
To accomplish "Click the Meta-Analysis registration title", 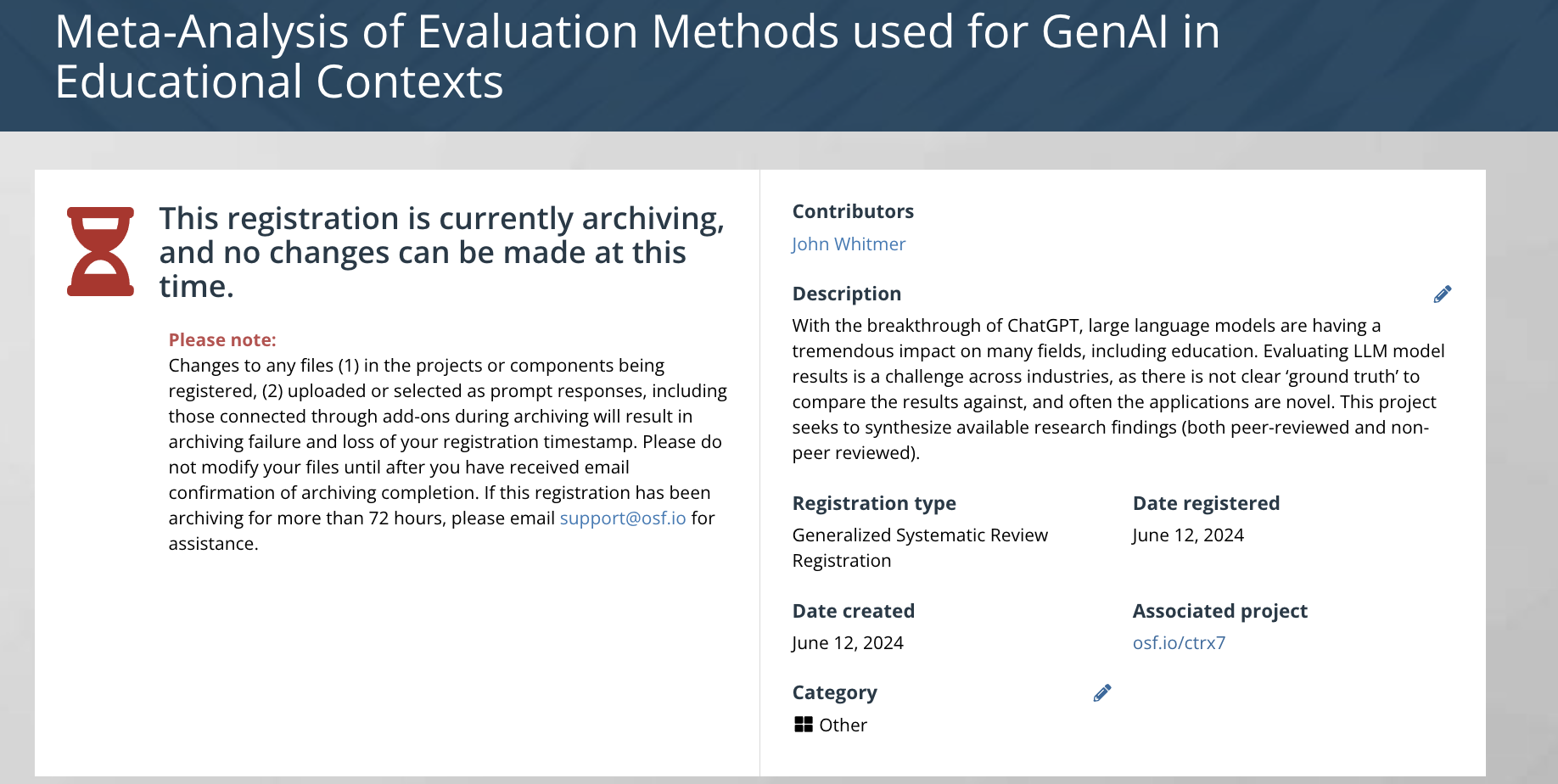I will click(636, 57).
